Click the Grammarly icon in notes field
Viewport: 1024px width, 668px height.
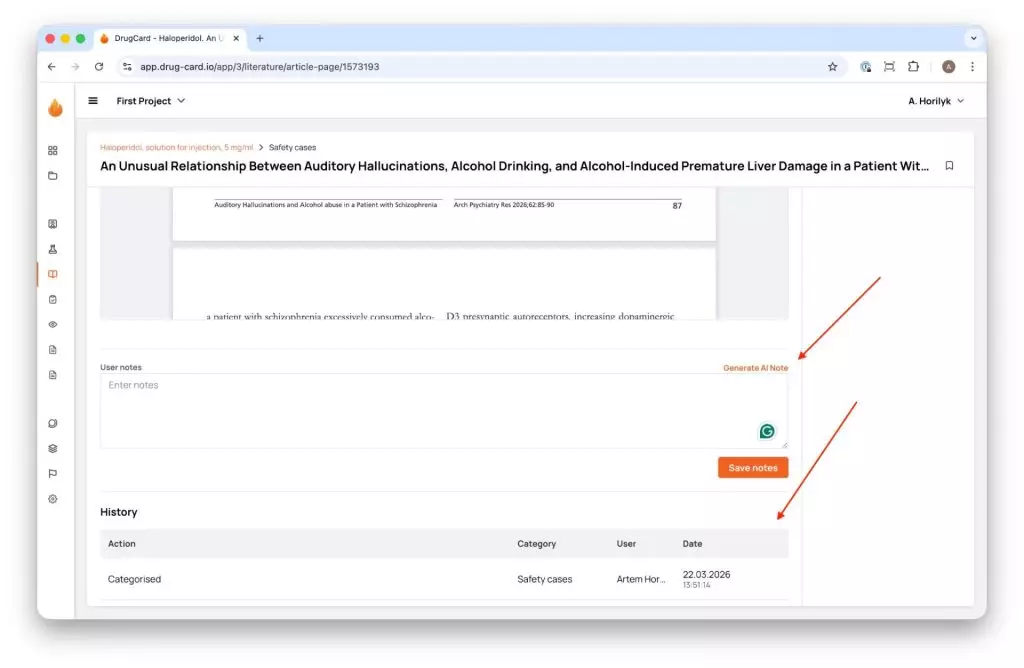767,431
